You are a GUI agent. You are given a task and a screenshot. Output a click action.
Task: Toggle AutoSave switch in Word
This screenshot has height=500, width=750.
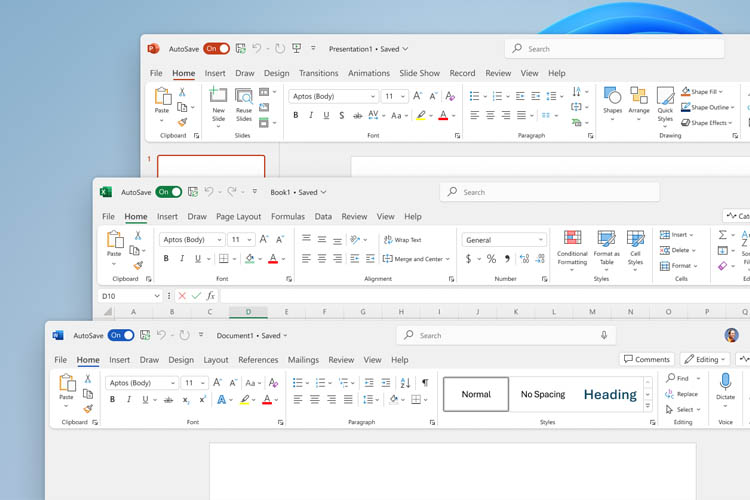point(121,335)
